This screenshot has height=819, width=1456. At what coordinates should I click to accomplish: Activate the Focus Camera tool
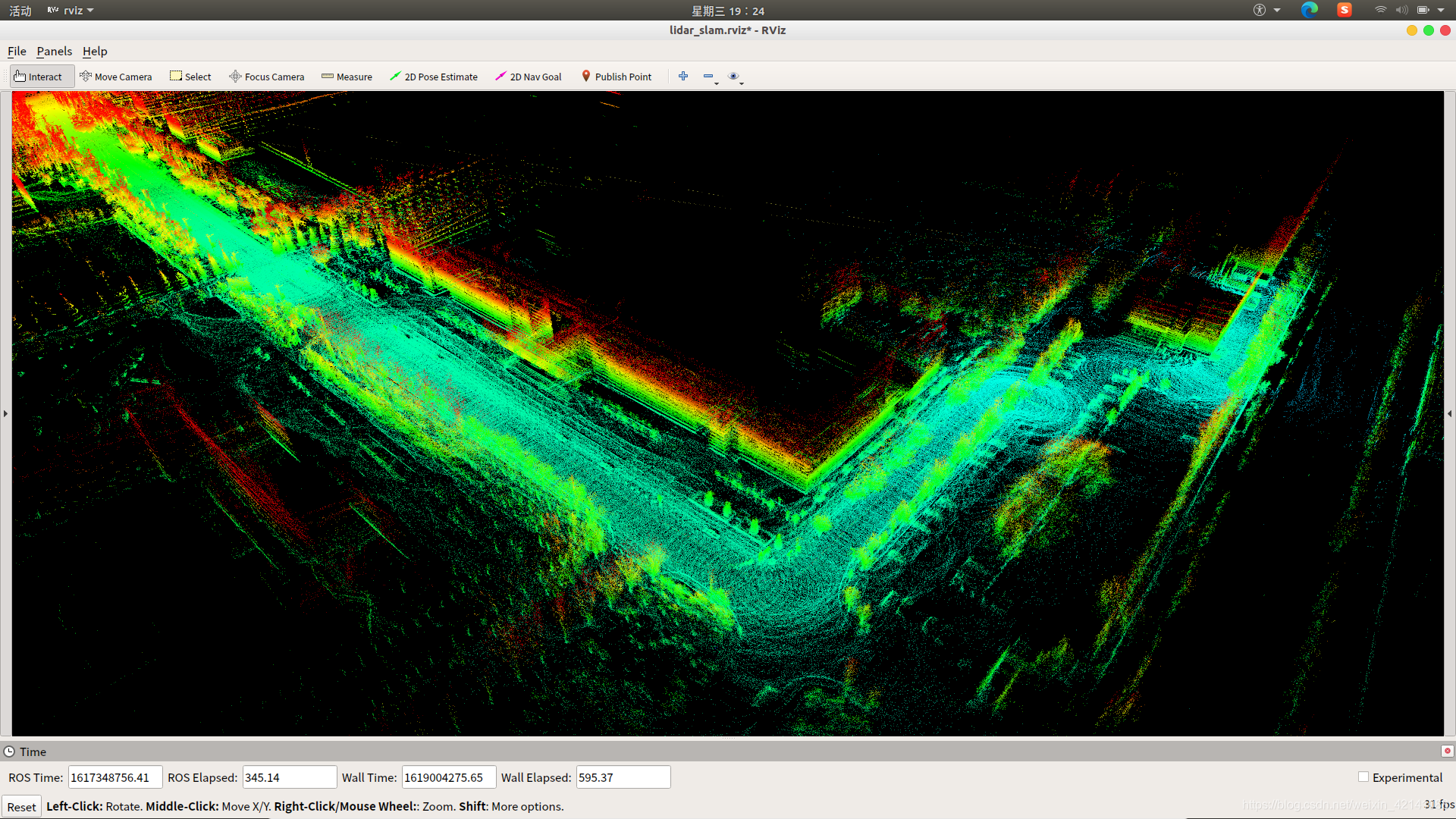pyautogui.click(x=266, y=77)
